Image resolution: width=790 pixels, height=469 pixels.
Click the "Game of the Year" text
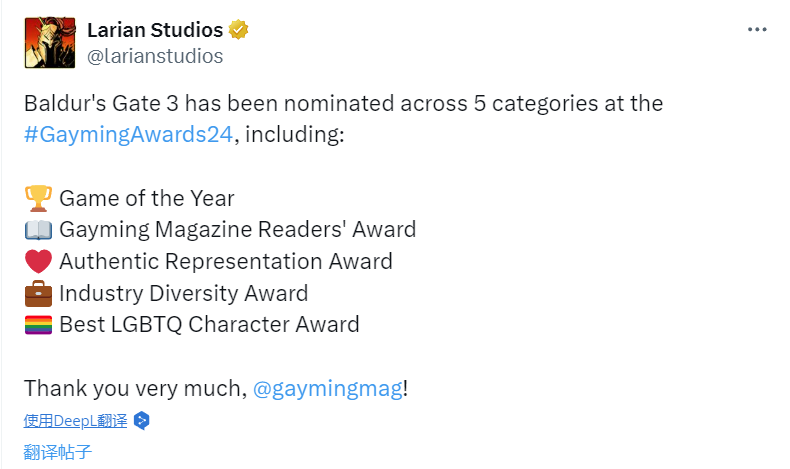pyautogui.click(x=147, y=198)
